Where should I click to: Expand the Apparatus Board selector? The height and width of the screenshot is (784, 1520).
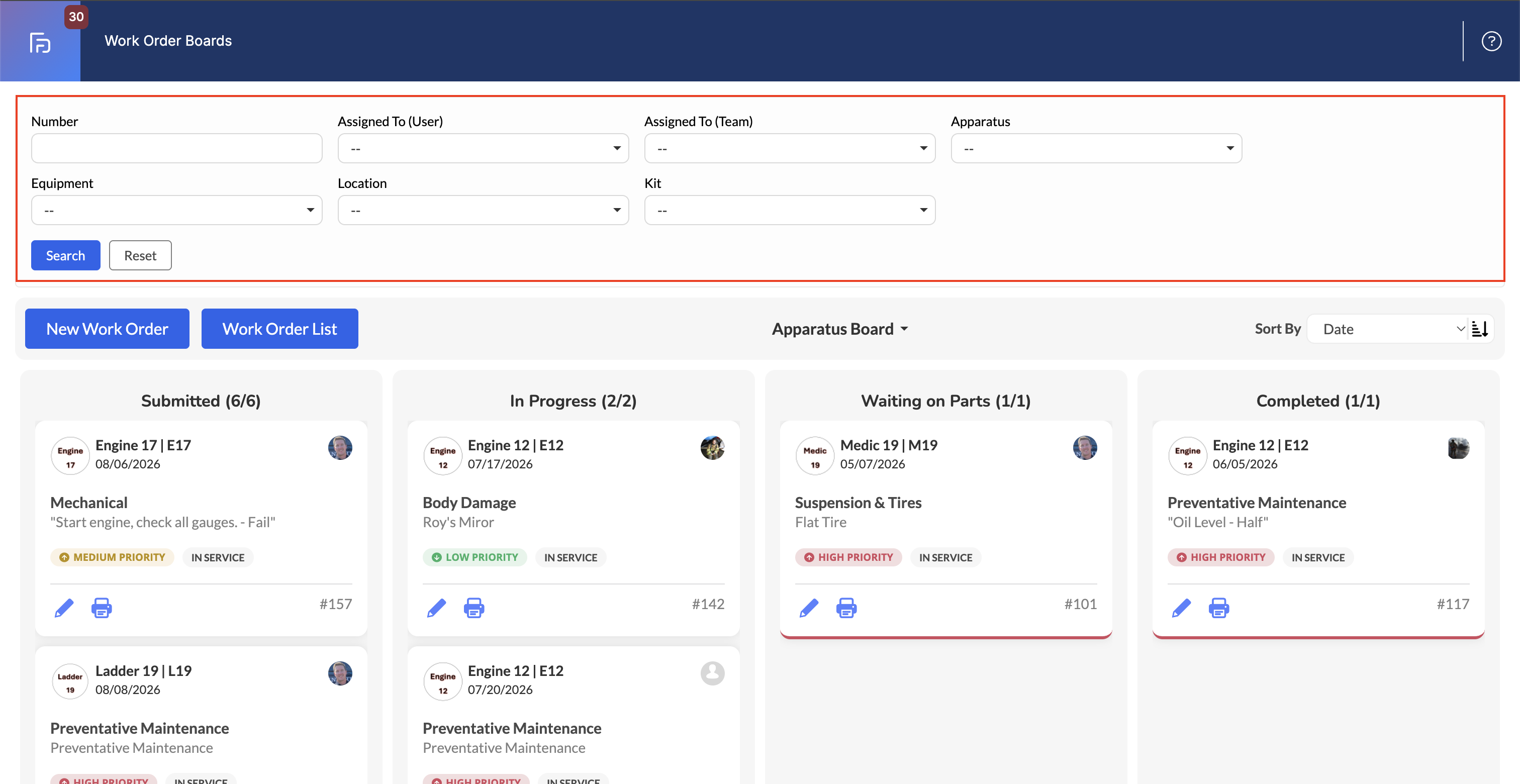(839, 329)
